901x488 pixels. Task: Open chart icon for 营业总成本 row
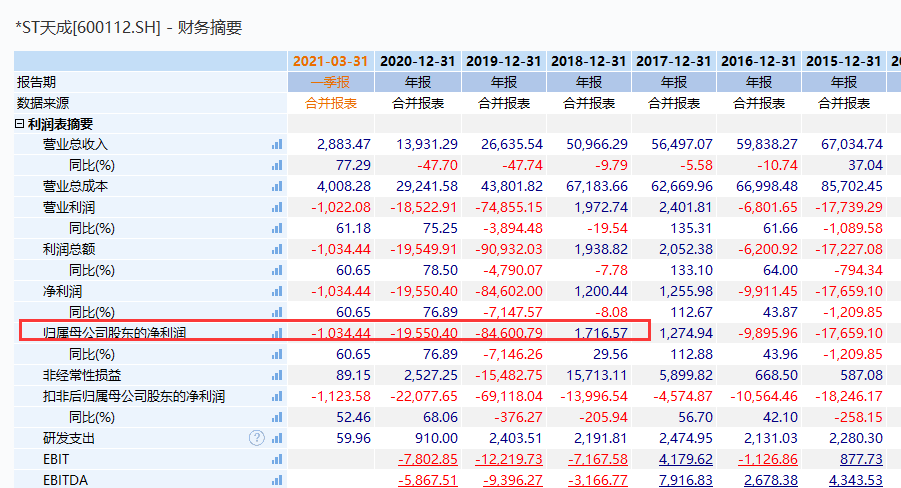277,186
